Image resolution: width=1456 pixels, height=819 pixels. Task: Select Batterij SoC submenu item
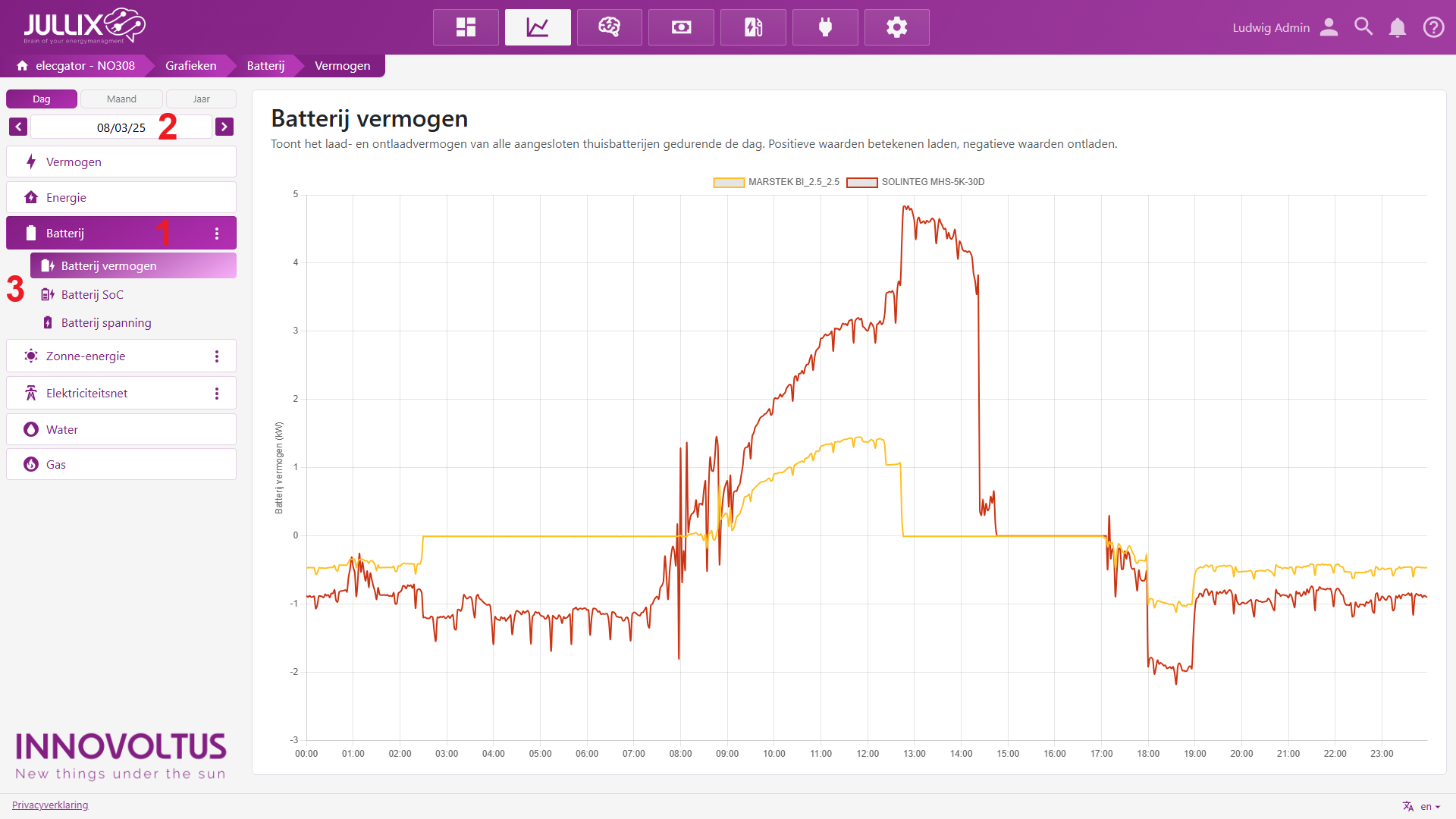[92, 295]
